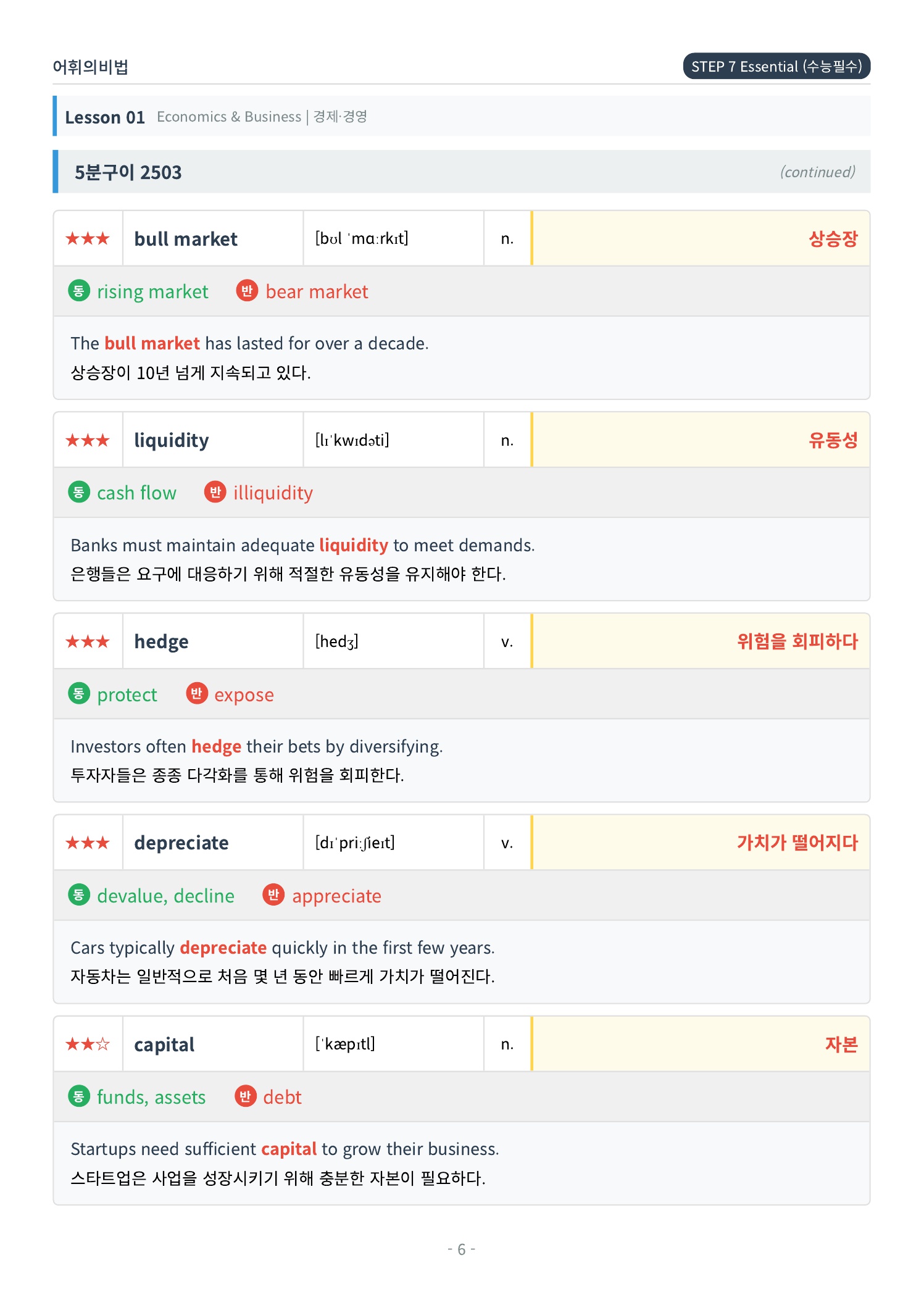This screenshot has height=1313, width=924.
Task: Click the 5분구이 2503 section title
Action: pyautogui.click(x=128, y=172)
